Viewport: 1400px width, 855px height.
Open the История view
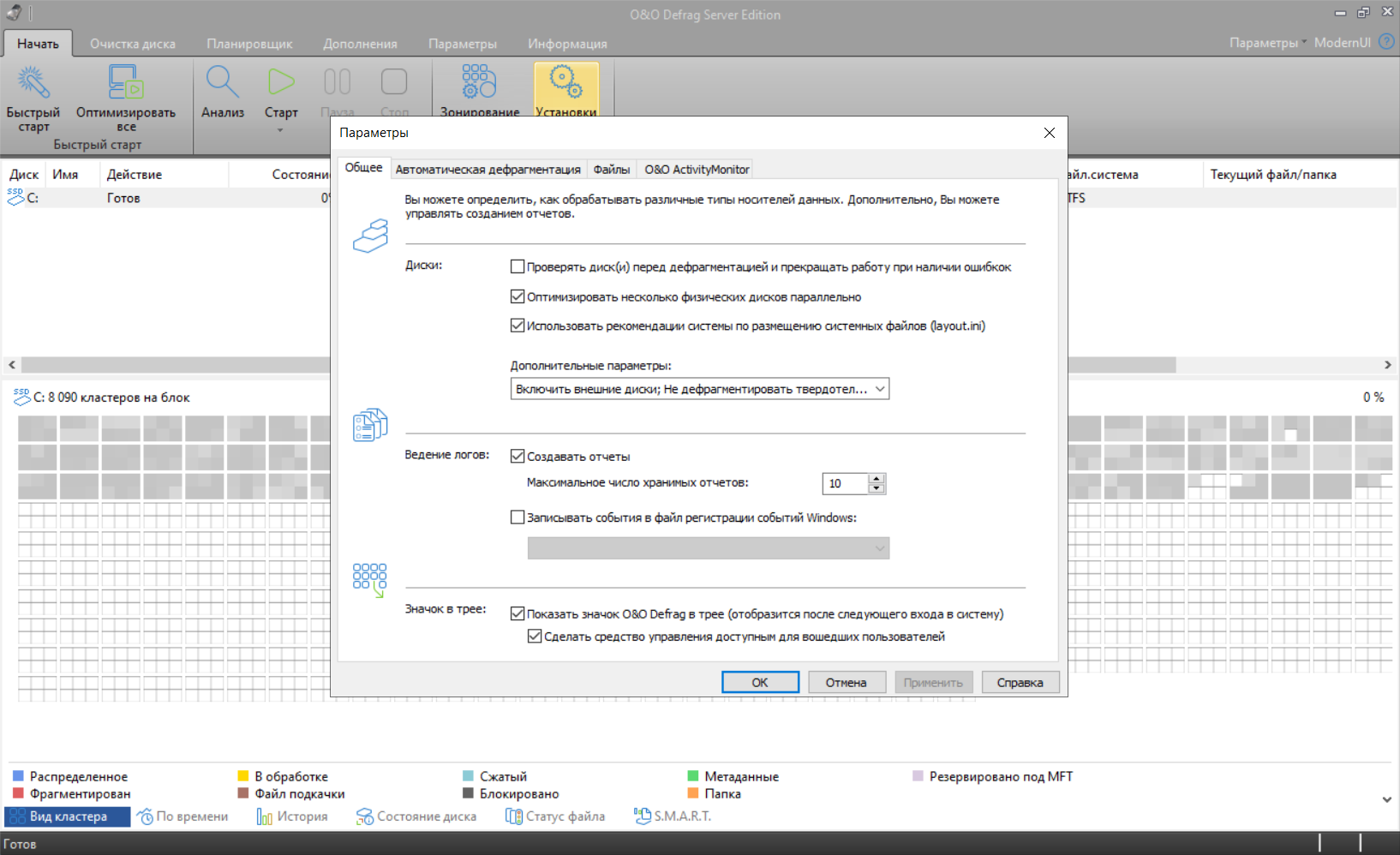pos(292,816)
